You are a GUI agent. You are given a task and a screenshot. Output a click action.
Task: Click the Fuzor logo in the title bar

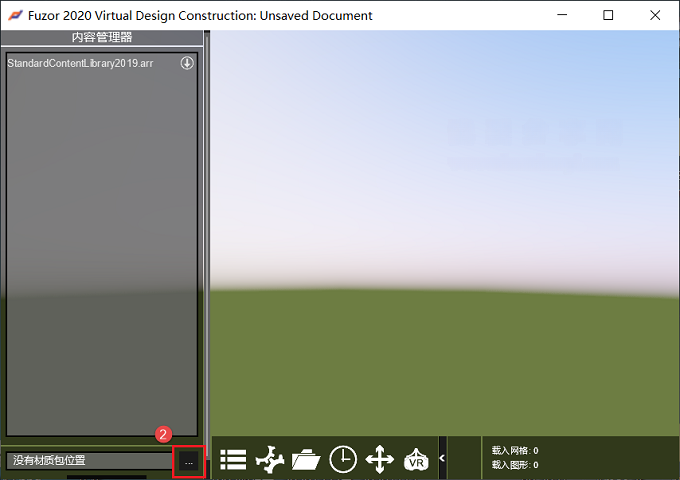[15, 16]
